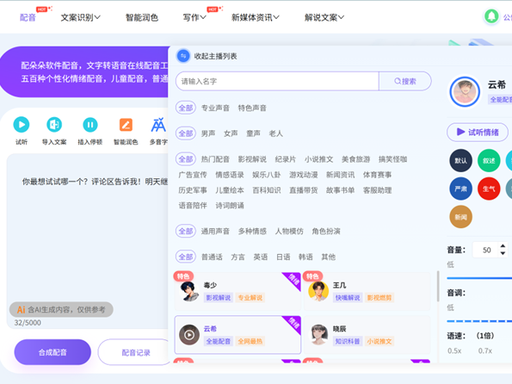This screenshot has width=512, height=384.
Task: Open the 配音 tab in the top navigation
Action: (x=28, y=17)
